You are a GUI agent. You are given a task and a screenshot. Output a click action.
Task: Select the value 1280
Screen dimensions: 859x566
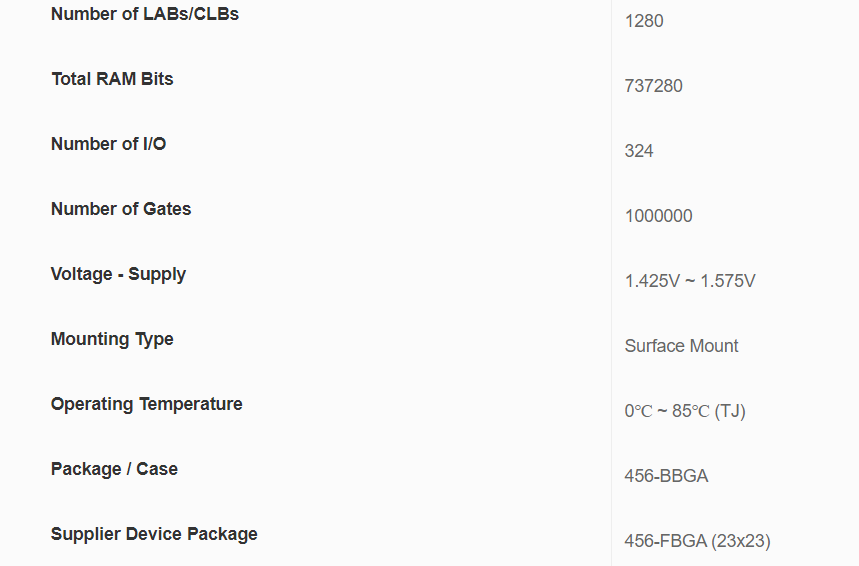pyautogui.click(x=644, y=21)
